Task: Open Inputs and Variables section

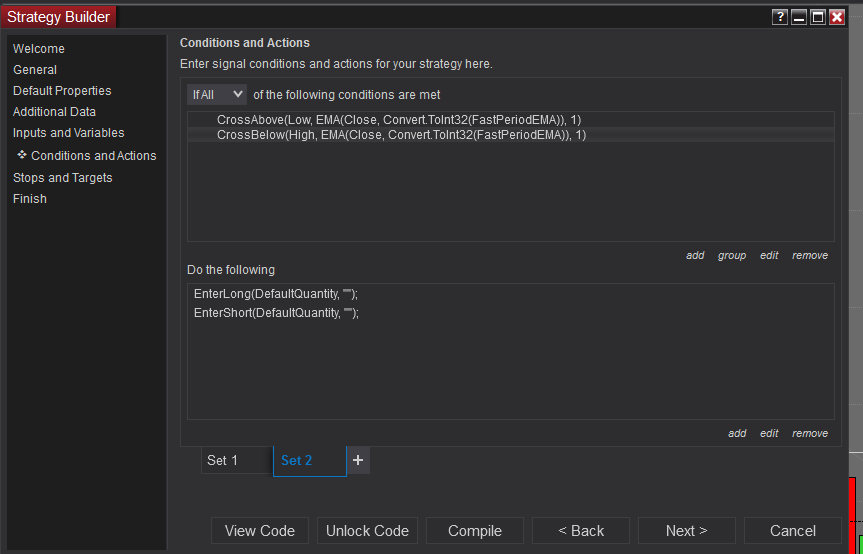Action: 69,133
